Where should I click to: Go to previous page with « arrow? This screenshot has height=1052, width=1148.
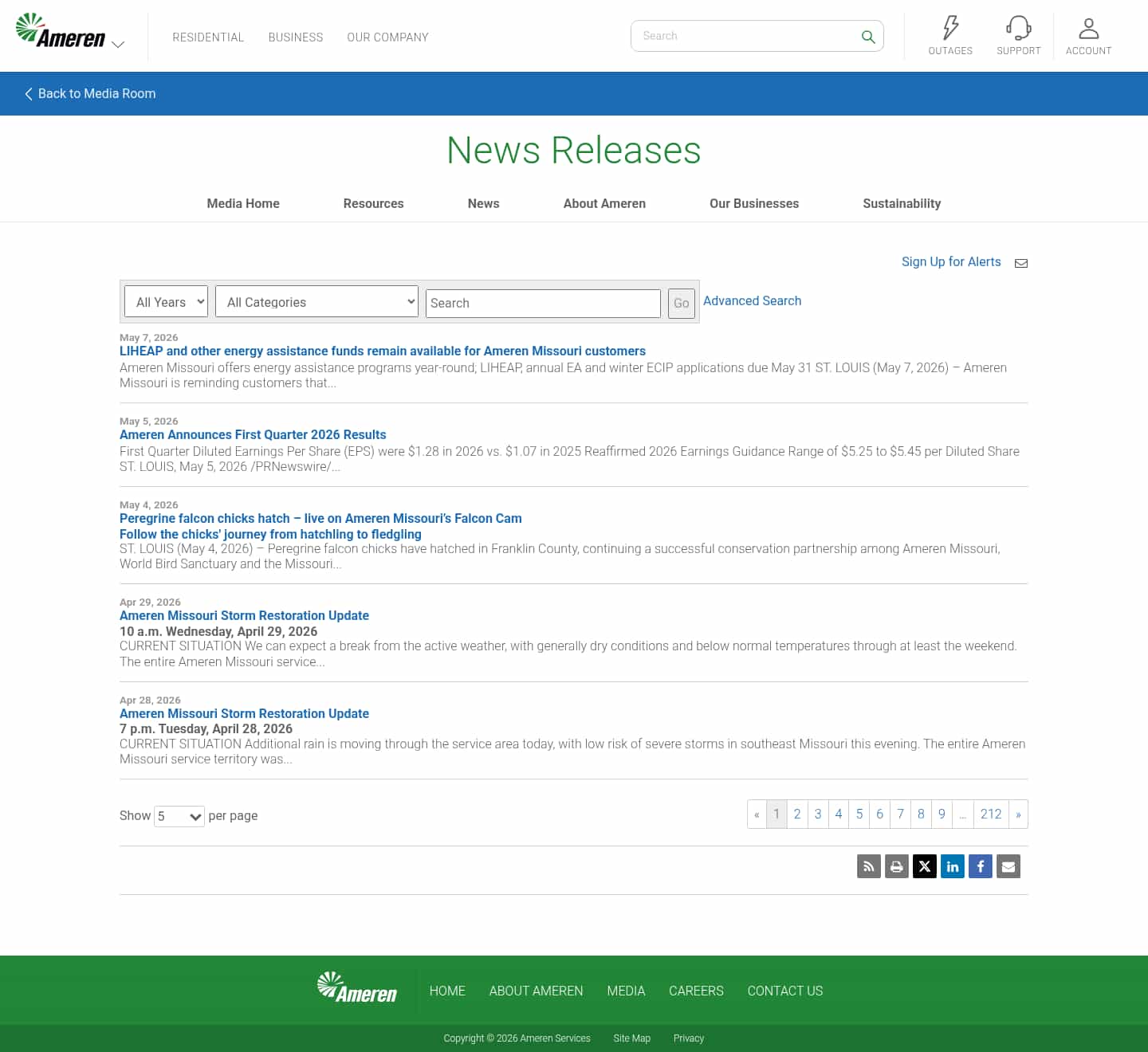757,815
